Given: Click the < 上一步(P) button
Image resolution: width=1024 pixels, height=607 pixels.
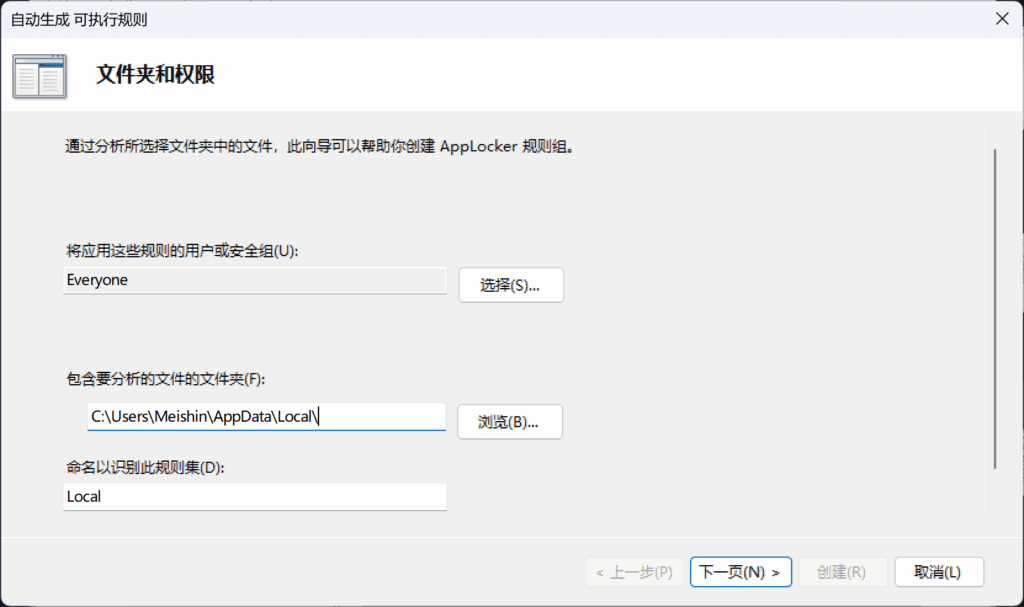Looking at the screenshot, I should [635, 571].
